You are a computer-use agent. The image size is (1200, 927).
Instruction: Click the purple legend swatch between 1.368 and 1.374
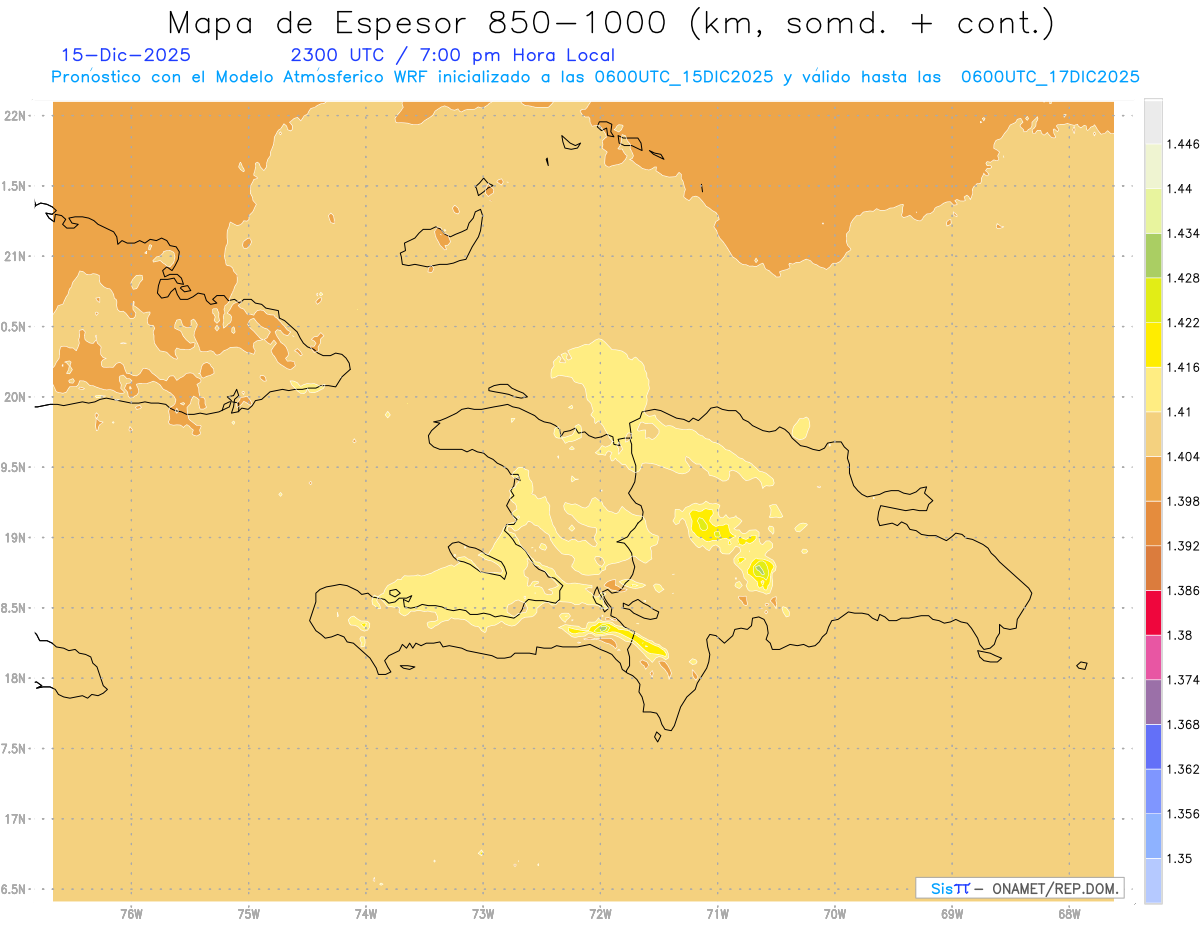(x=1153, y=702)
